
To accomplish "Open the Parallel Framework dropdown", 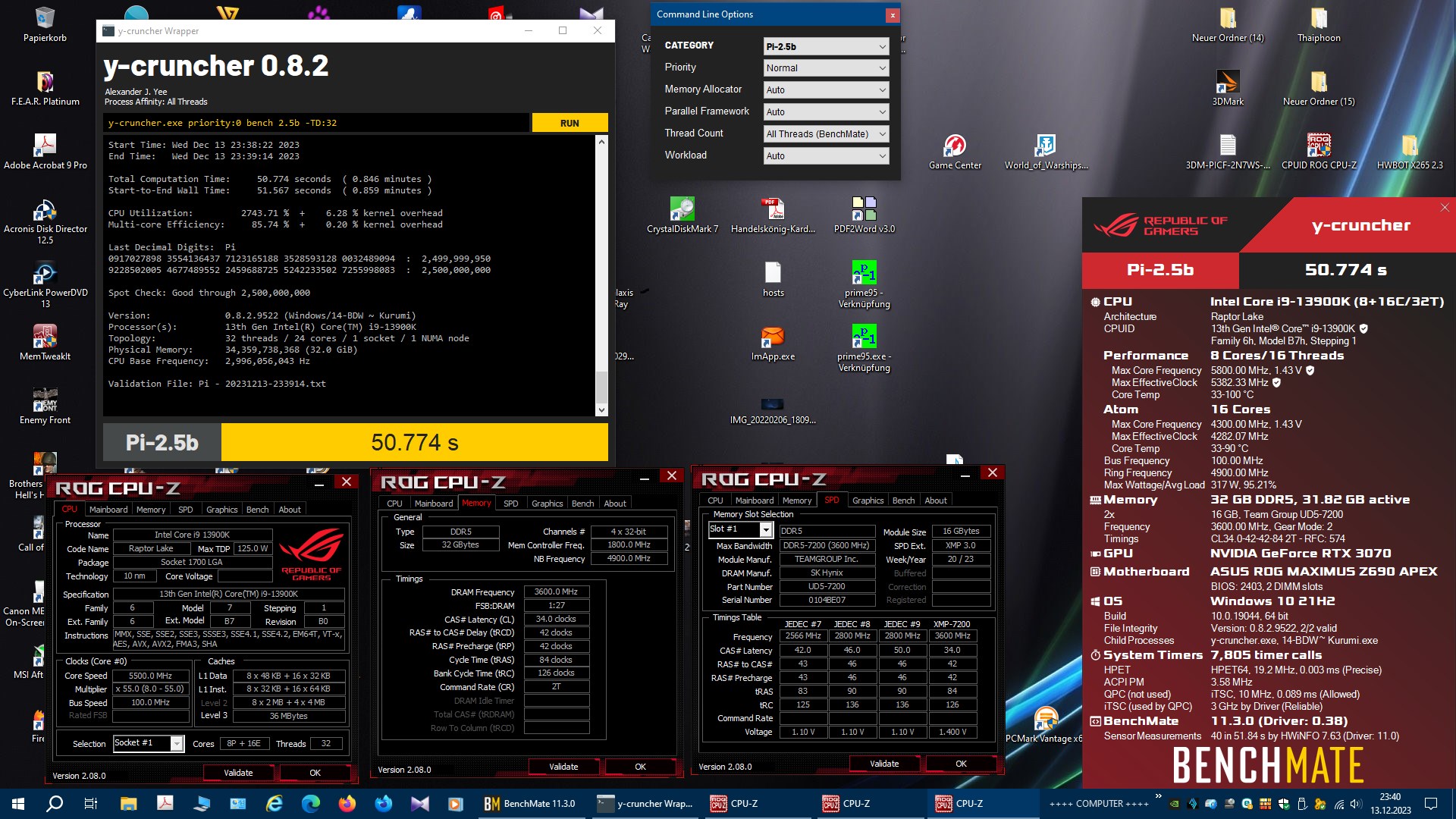I will tap(826, 112).
